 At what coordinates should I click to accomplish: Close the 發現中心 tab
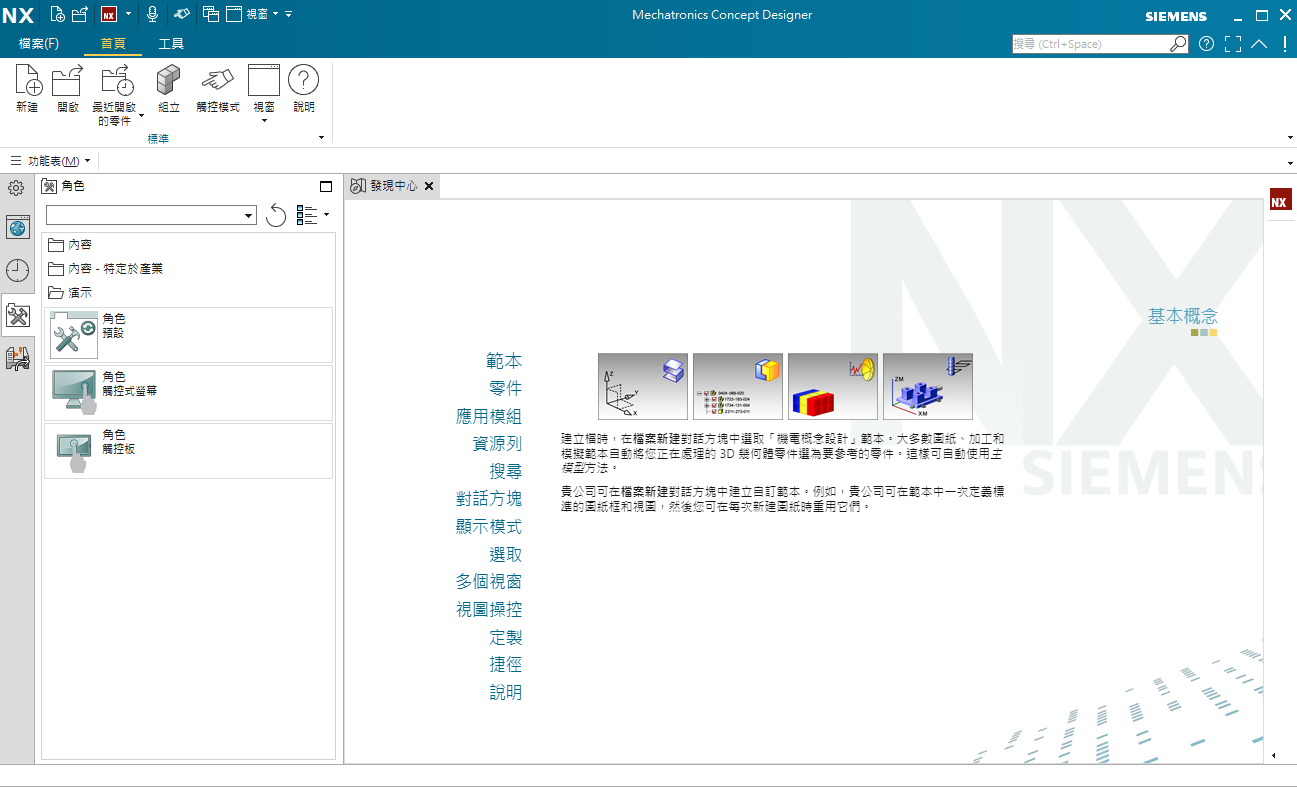(x=429, y=186)
